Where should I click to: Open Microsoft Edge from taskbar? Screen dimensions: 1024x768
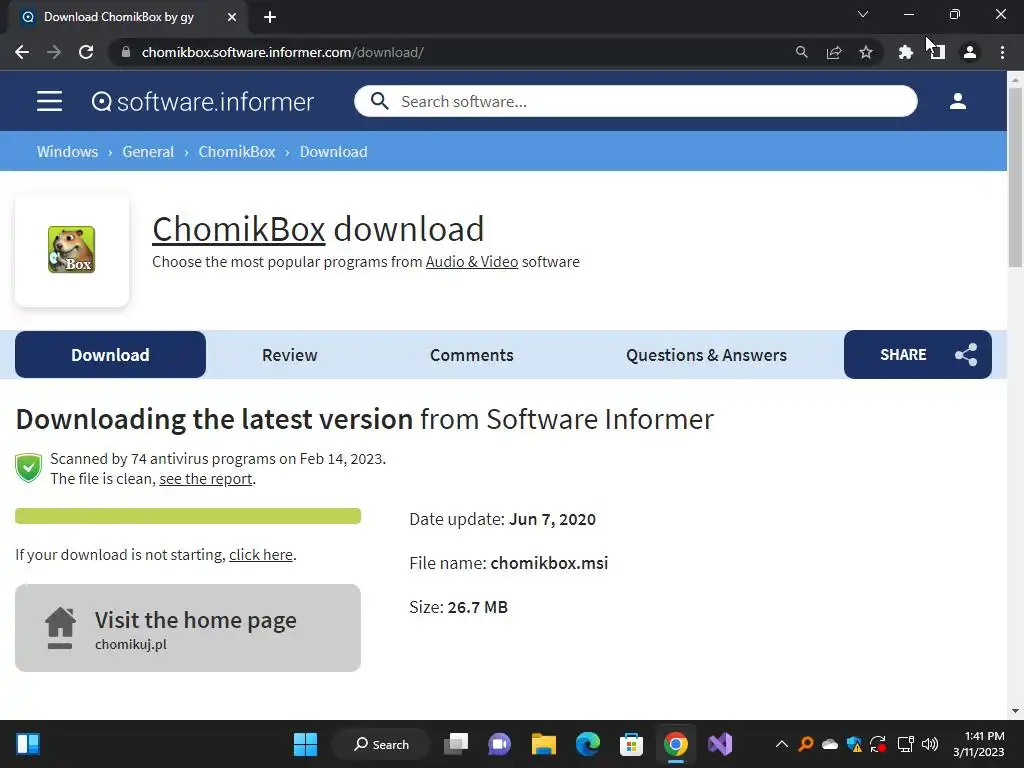click(588, 744)
